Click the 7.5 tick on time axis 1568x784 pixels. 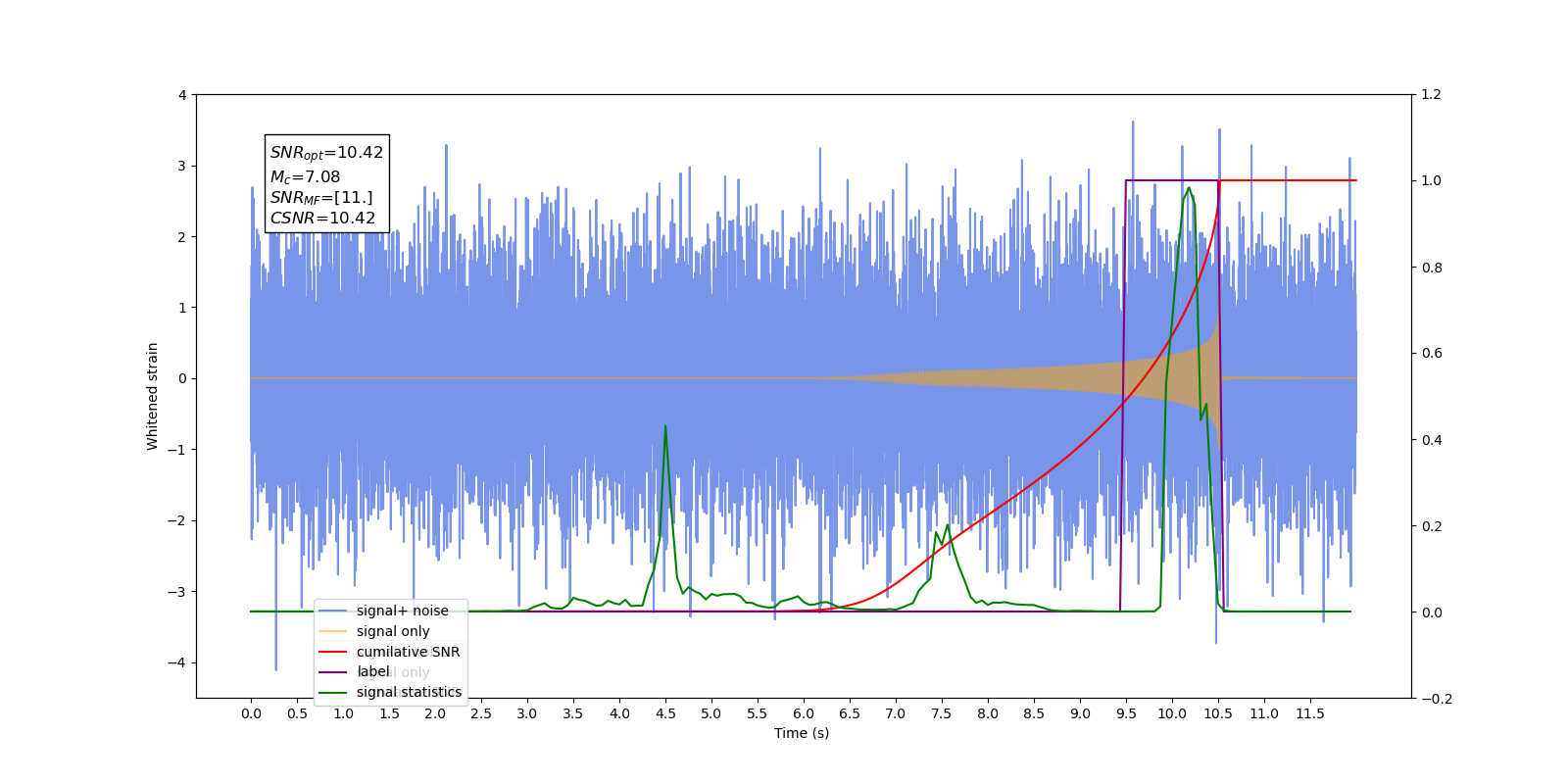942,713
